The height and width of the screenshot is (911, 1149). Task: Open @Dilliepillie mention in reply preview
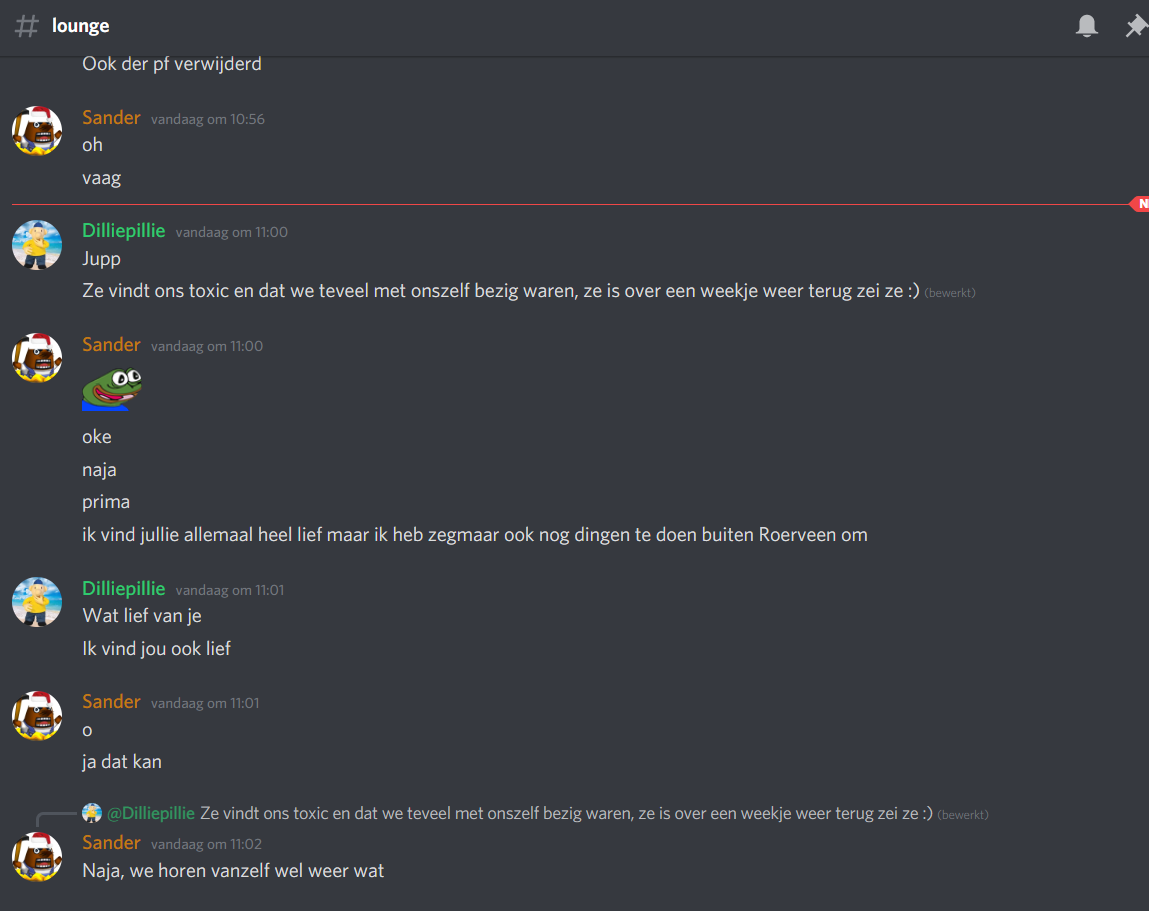click(x=151, y=814)
